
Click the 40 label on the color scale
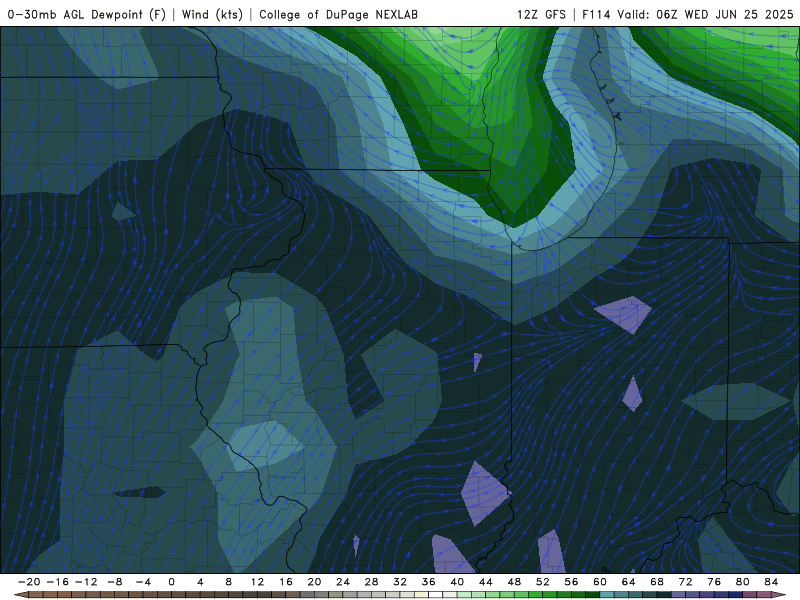457,582
